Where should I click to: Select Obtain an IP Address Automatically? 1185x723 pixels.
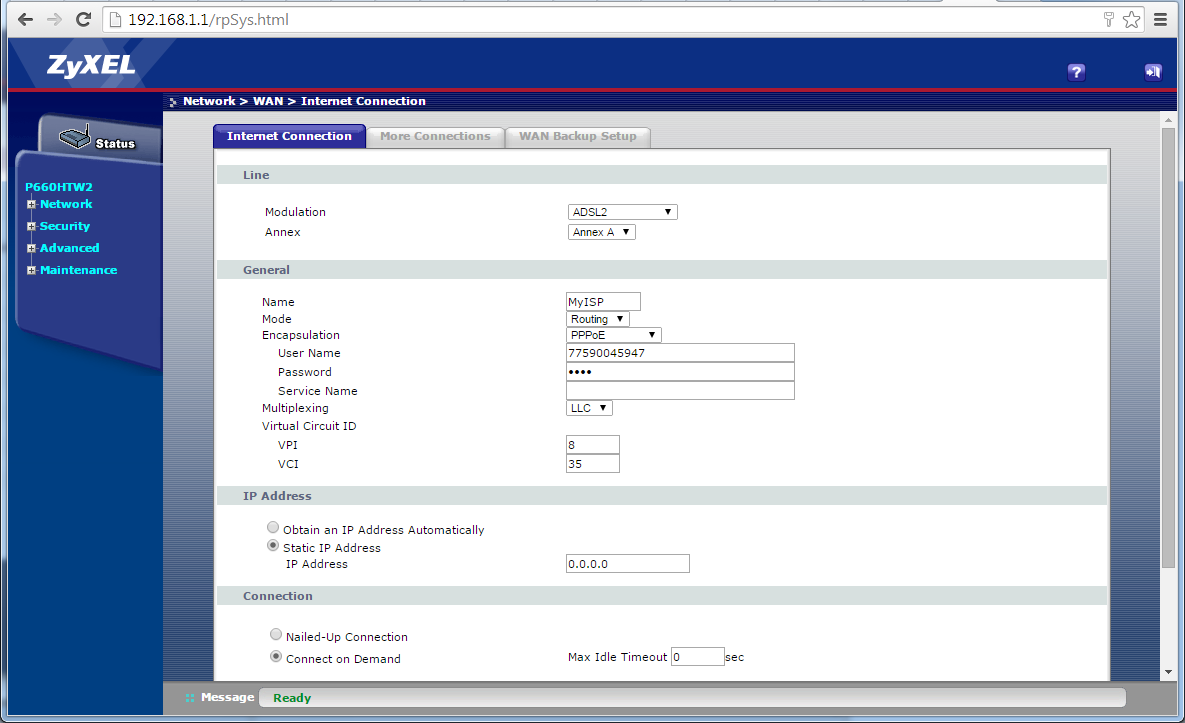(x=274, y=528)
